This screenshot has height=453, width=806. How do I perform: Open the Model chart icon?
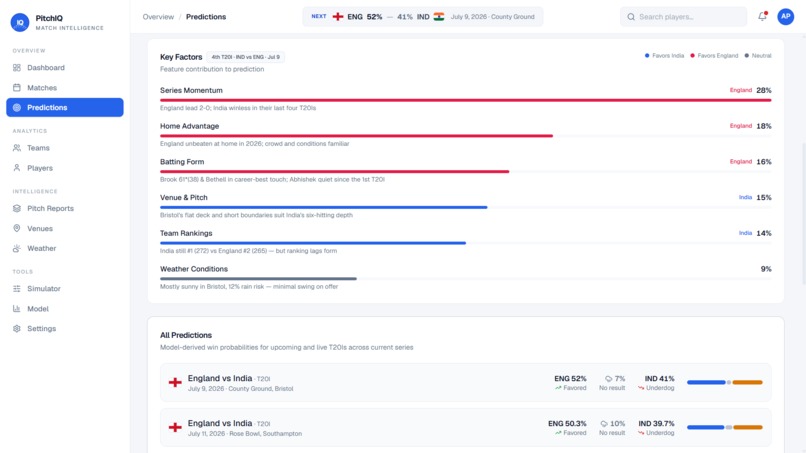click(16, 309)
